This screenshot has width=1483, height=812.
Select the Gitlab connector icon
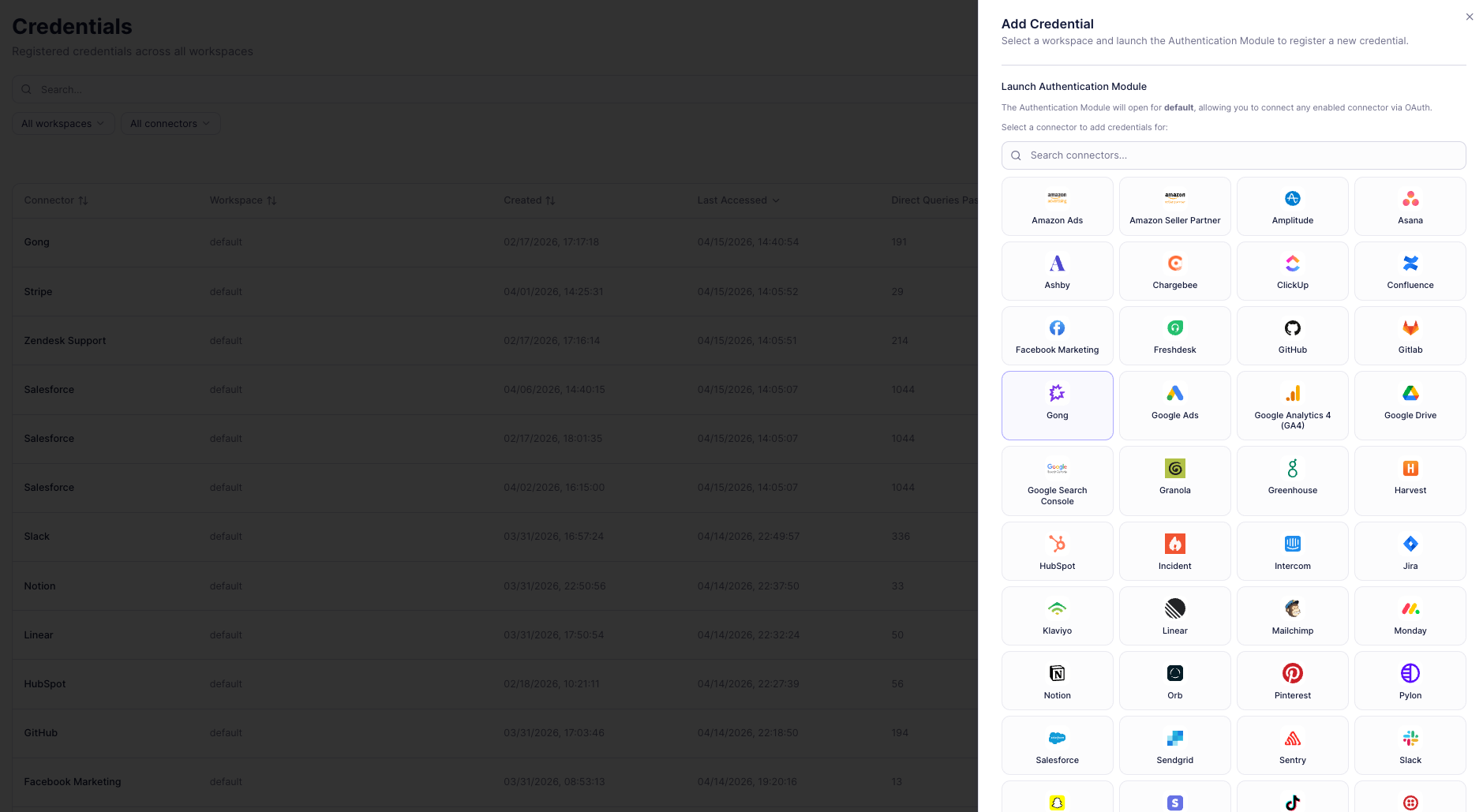[x=1410, y=327]
